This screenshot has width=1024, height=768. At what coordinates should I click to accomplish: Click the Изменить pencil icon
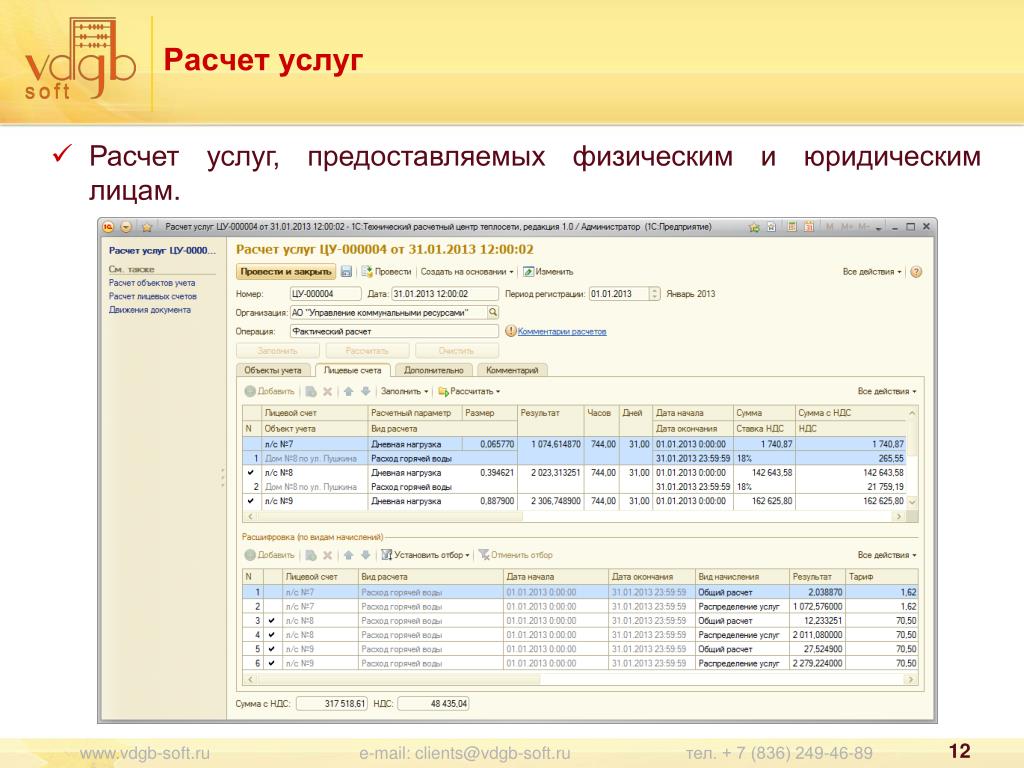529,271
